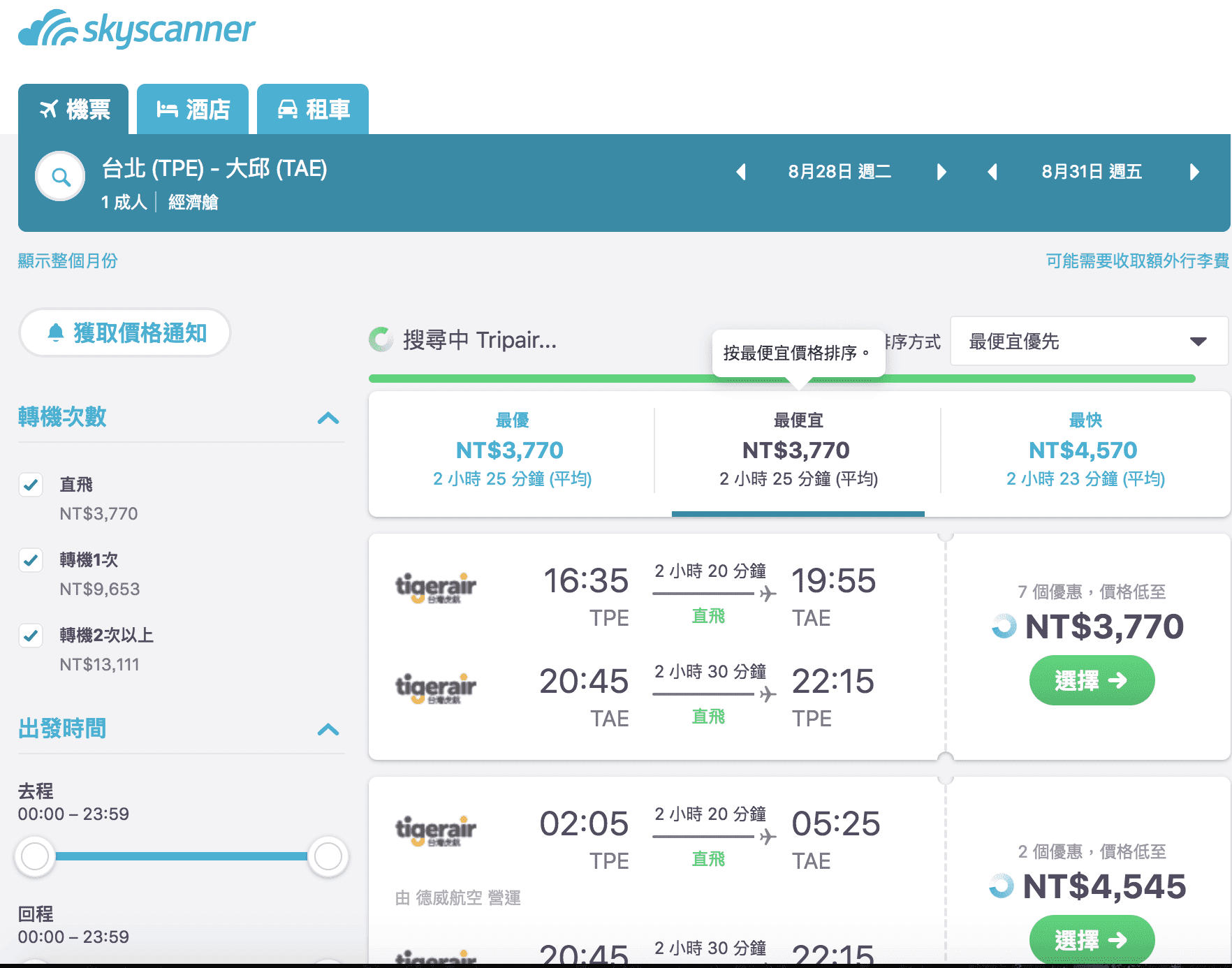Click NT$9,653 one-stop price text
This screenshot has width=1232, height=968.
99,589
